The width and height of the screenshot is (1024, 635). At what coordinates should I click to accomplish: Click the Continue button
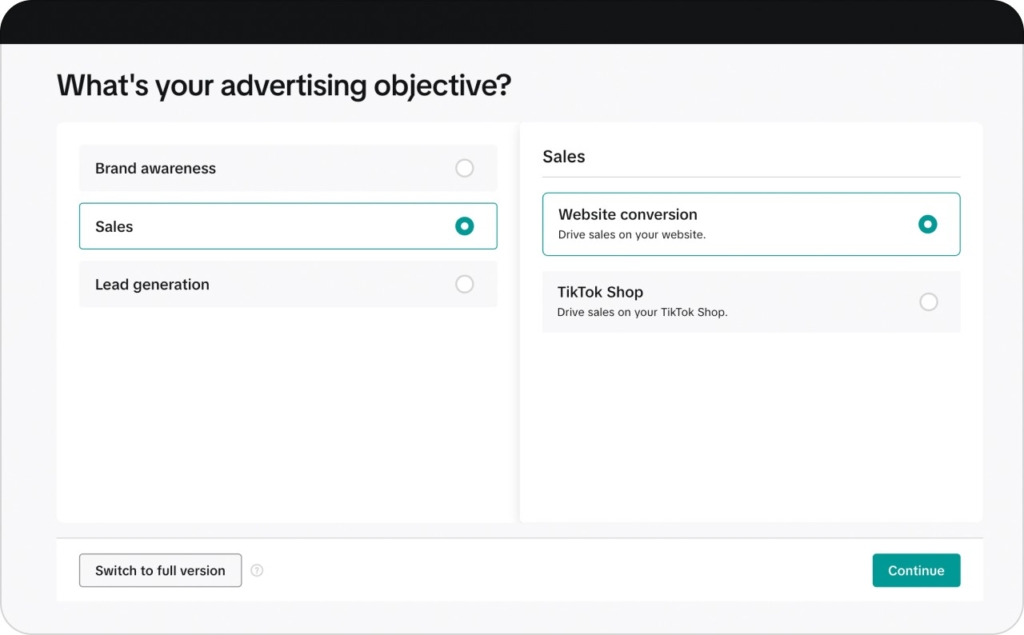915,570
